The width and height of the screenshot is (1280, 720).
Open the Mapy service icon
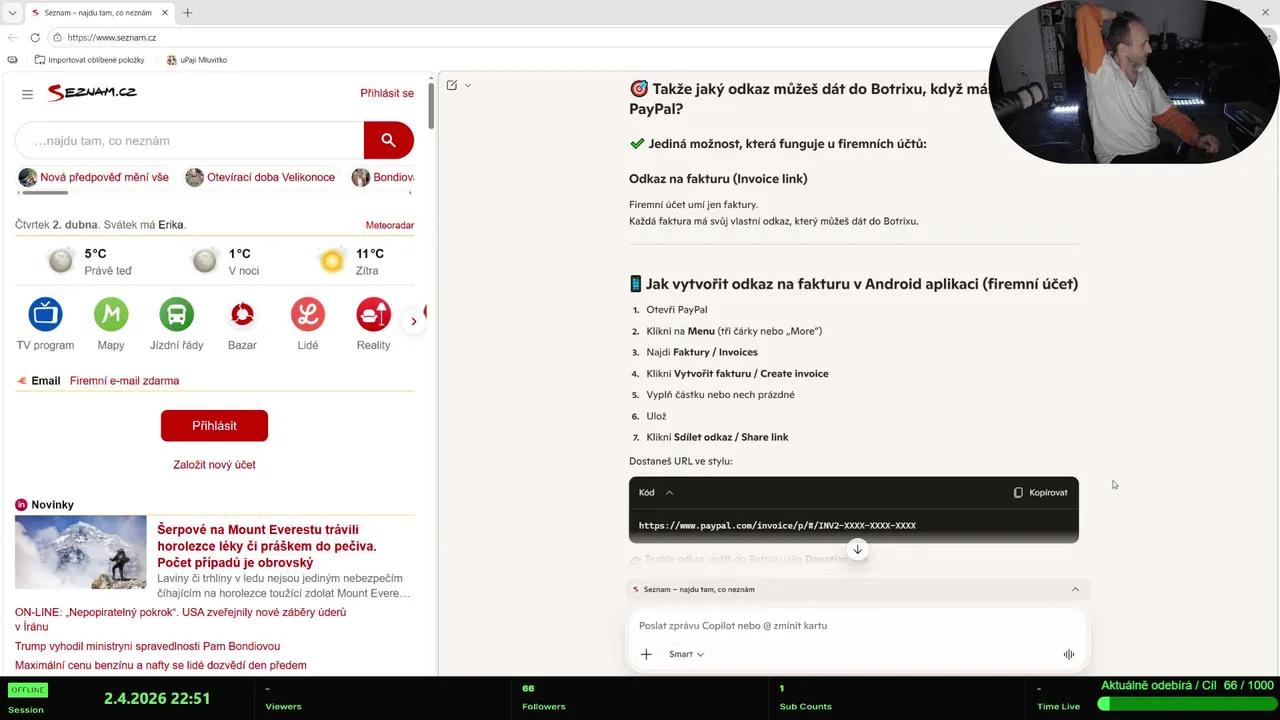111,314
